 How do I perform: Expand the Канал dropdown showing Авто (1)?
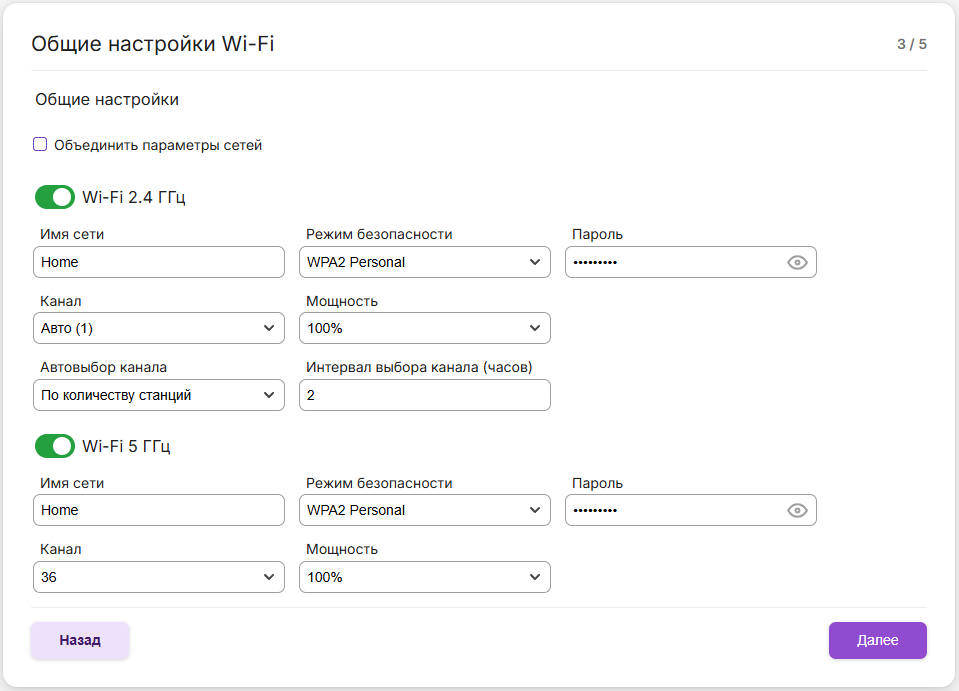coord(158,328)
